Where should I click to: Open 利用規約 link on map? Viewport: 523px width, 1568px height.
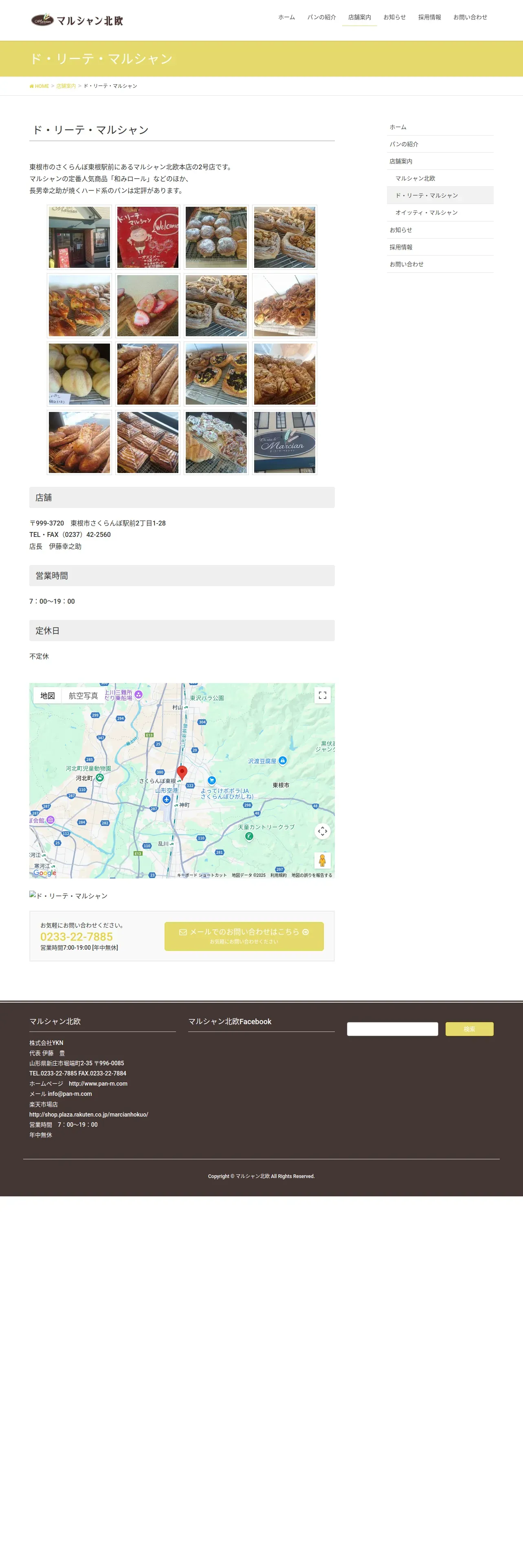(x=278, y=875)
